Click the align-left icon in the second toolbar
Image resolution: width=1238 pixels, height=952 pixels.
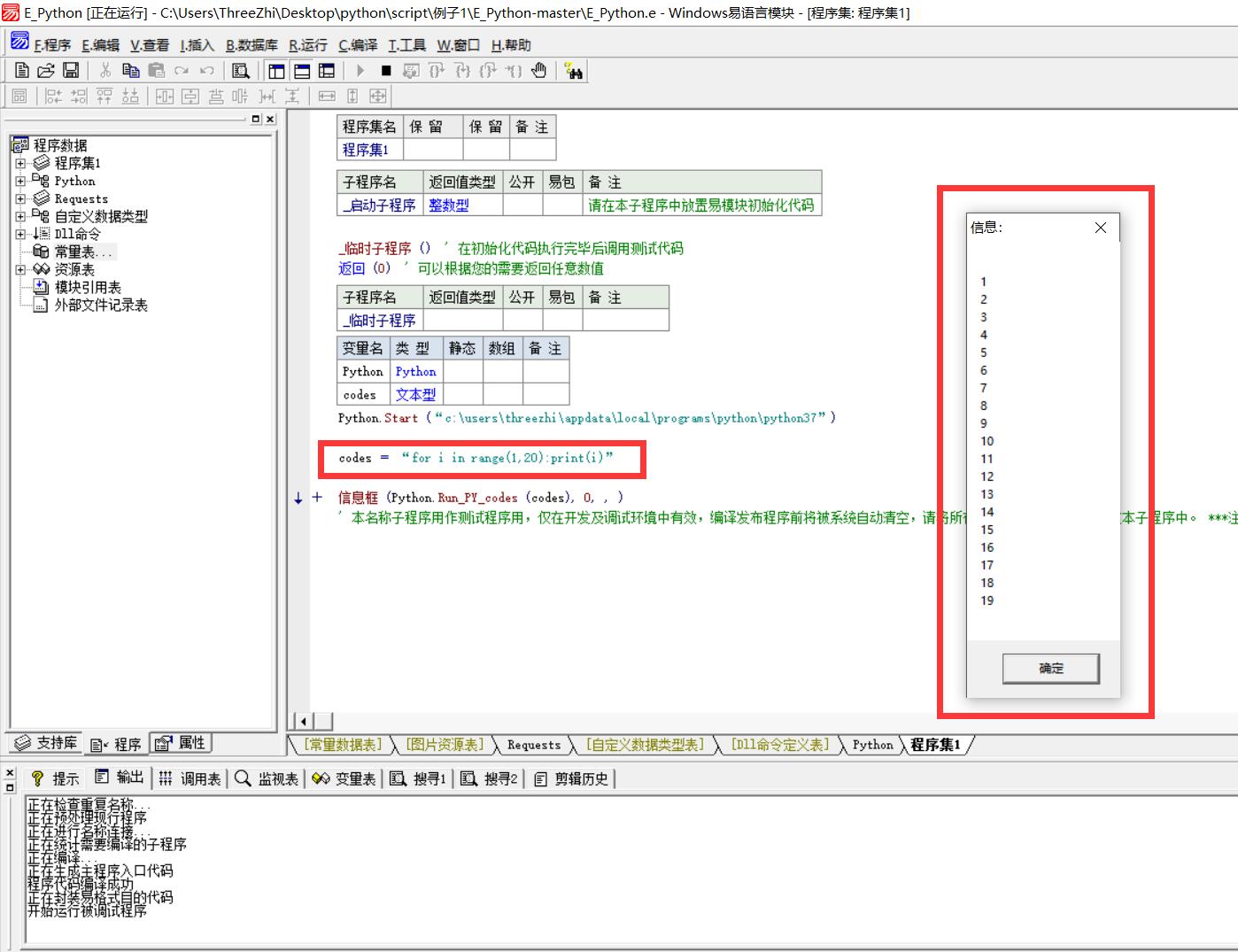pyautogui.click(x=53, y=96)
